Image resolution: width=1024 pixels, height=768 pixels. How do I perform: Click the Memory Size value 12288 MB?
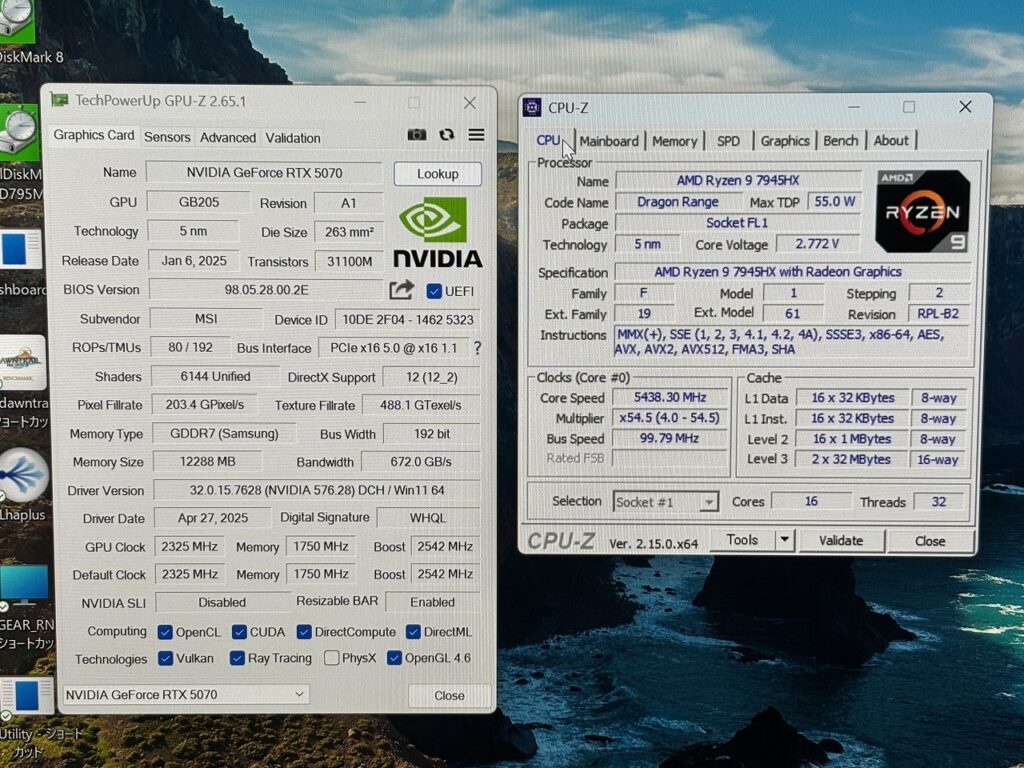point(208,462)
